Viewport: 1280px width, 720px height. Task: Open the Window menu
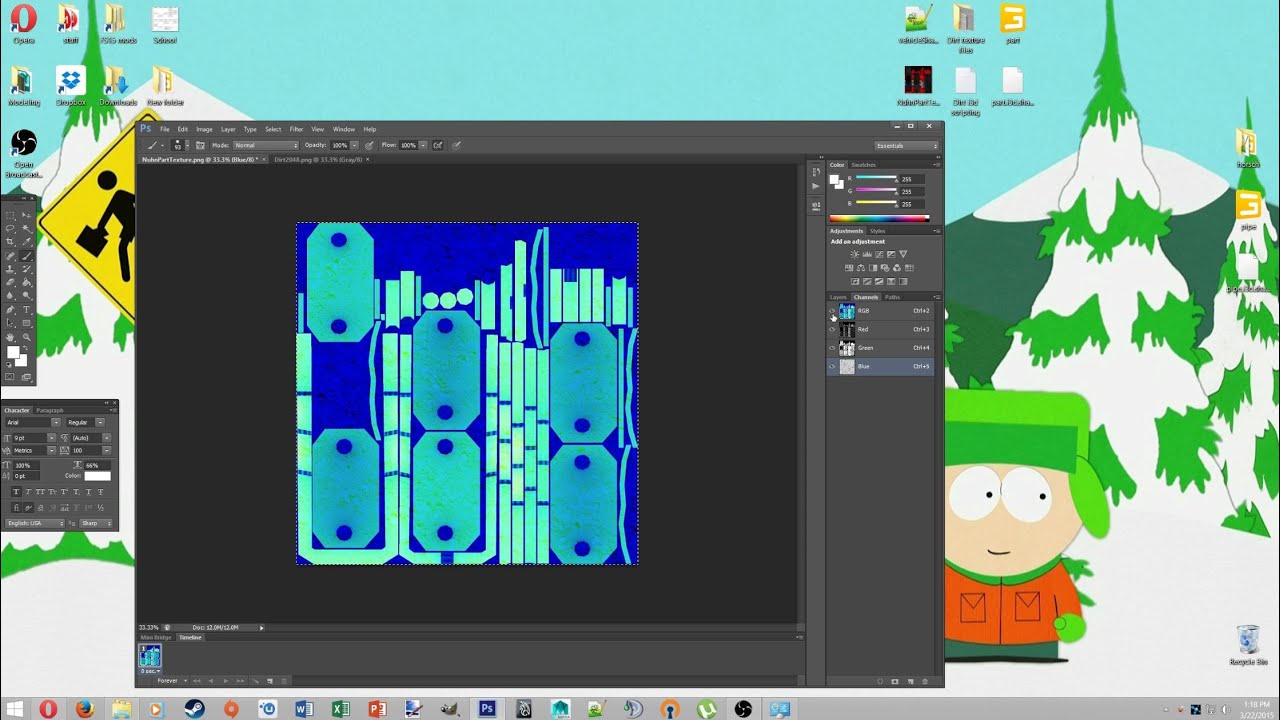coord(344,129)
